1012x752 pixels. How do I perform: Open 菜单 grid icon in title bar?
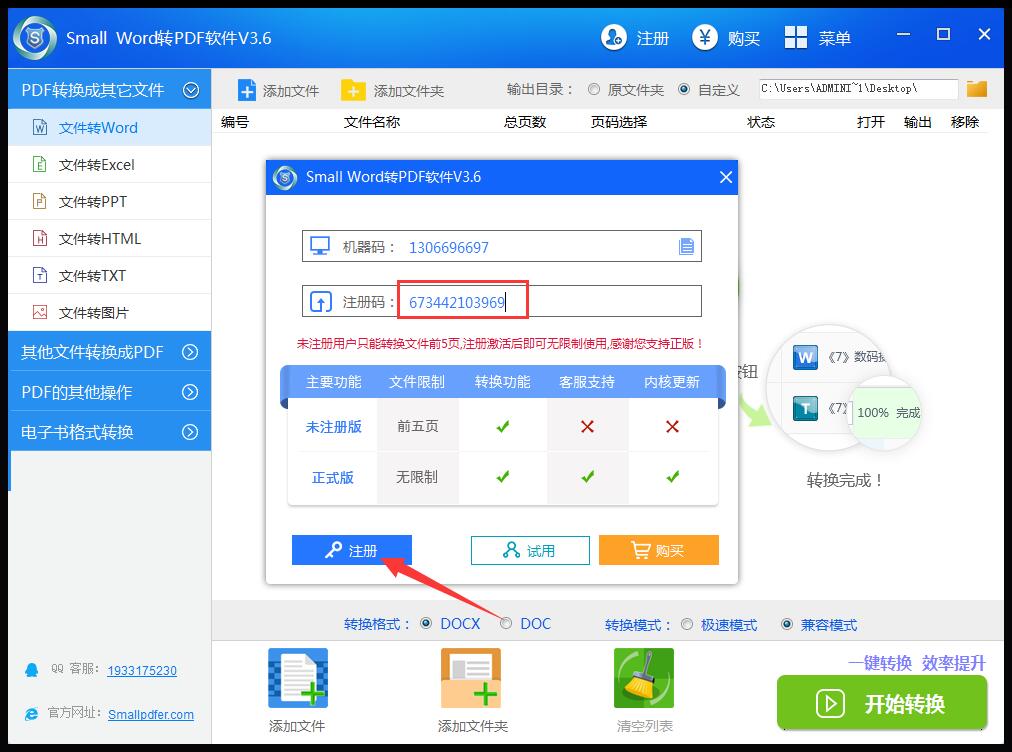pos(796,38)
